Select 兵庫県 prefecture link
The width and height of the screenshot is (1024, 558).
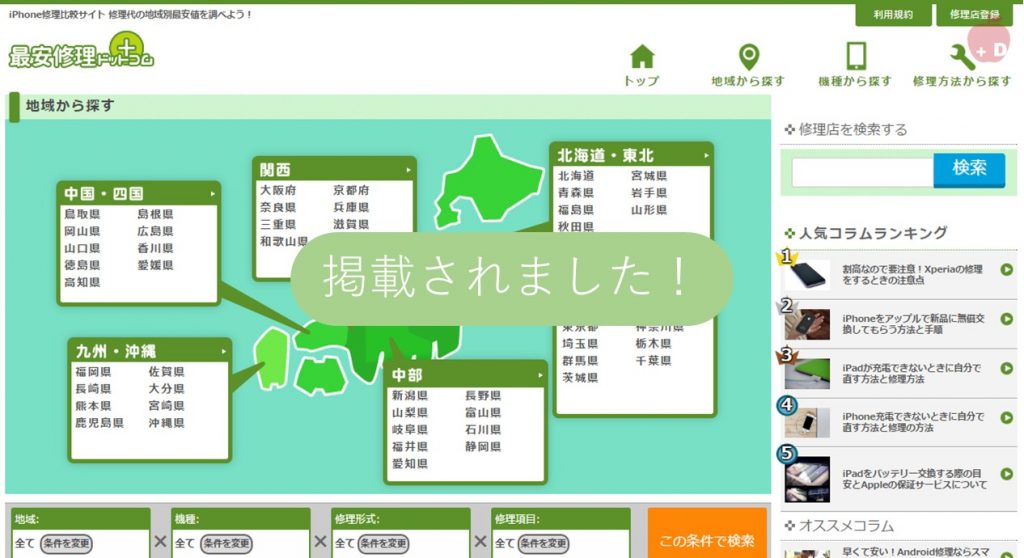click(351, 207)
